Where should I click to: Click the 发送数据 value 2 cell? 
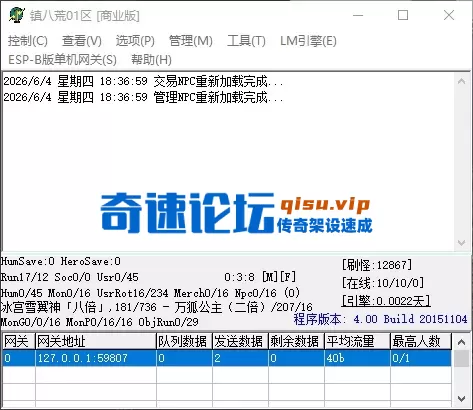click(240, 358)
